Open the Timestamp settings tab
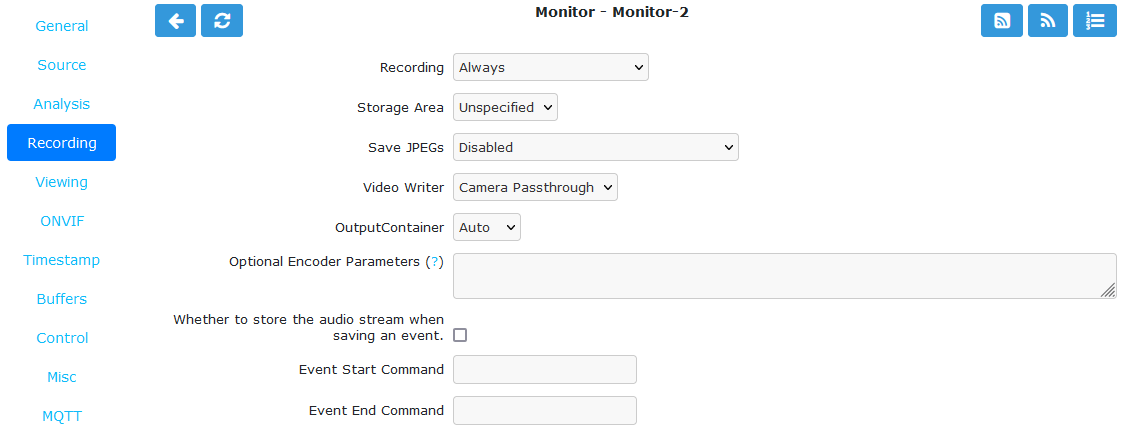Viewport: 1131px width, 440px height. pos(61,260)
